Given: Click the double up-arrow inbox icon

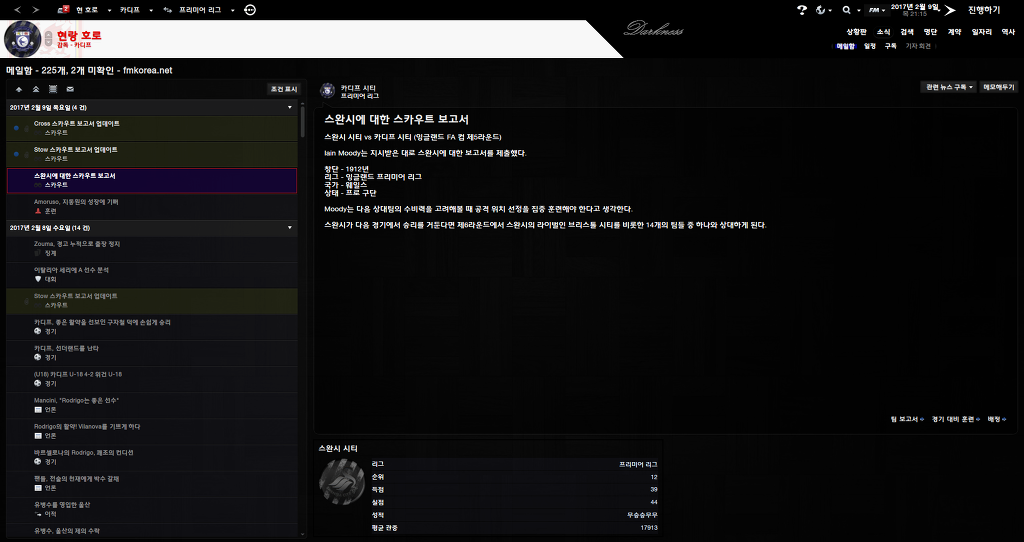Looking at the screenshot, I should tap(36, 89).
